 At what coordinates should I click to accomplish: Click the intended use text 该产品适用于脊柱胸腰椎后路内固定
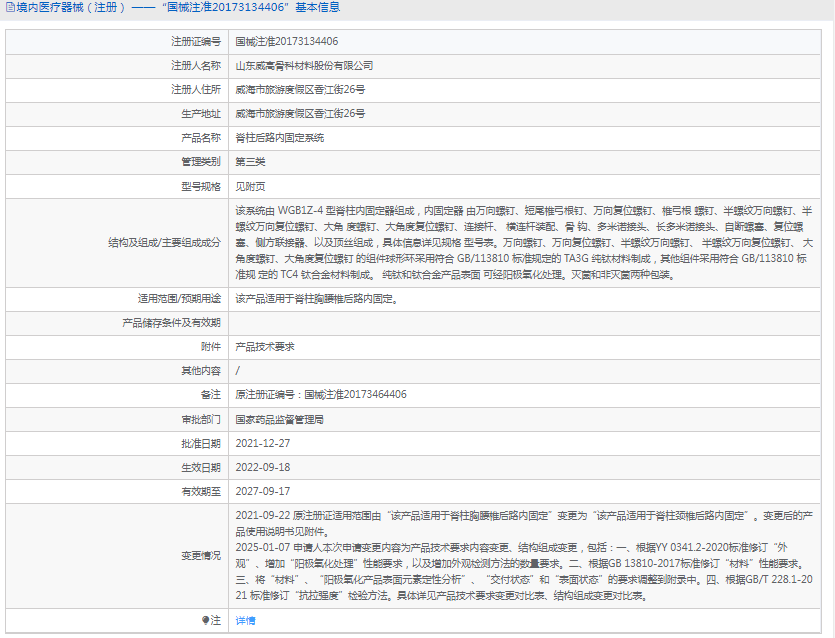point(316,299)
